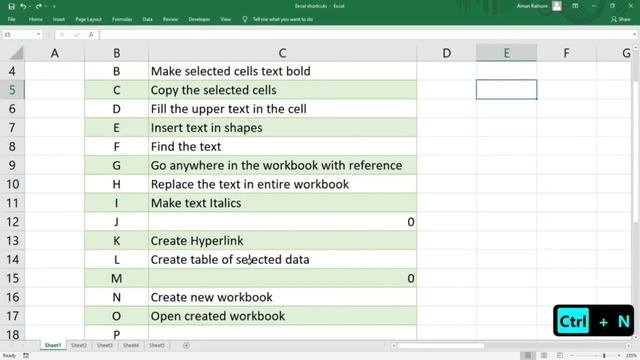
Task: Switch to the Sheet2 tab
Action: pyautogui.click(x=78, y=345)
